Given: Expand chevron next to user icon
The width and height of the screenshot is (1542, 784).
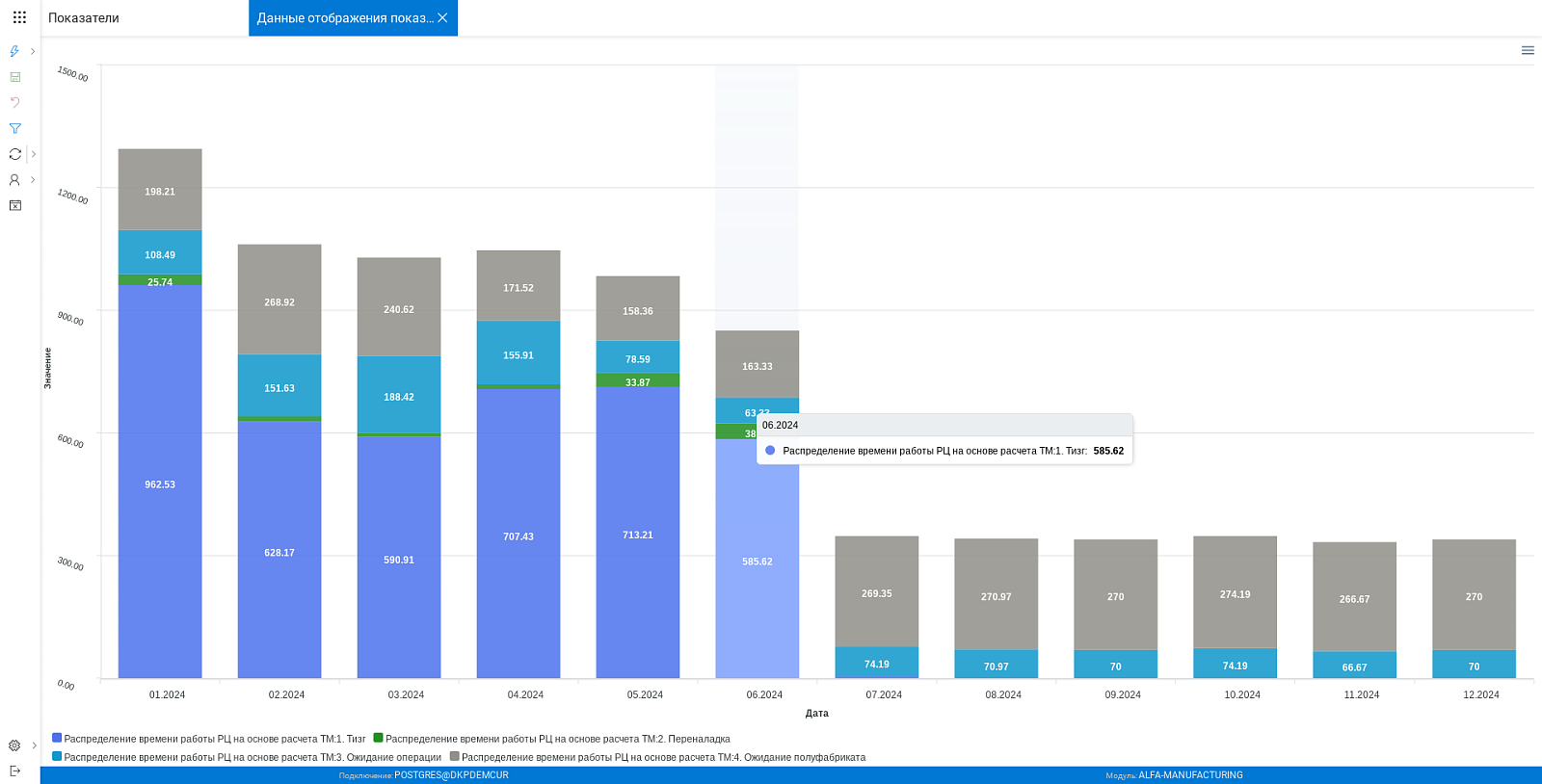Looking at the screenshot, I should 33,180.
